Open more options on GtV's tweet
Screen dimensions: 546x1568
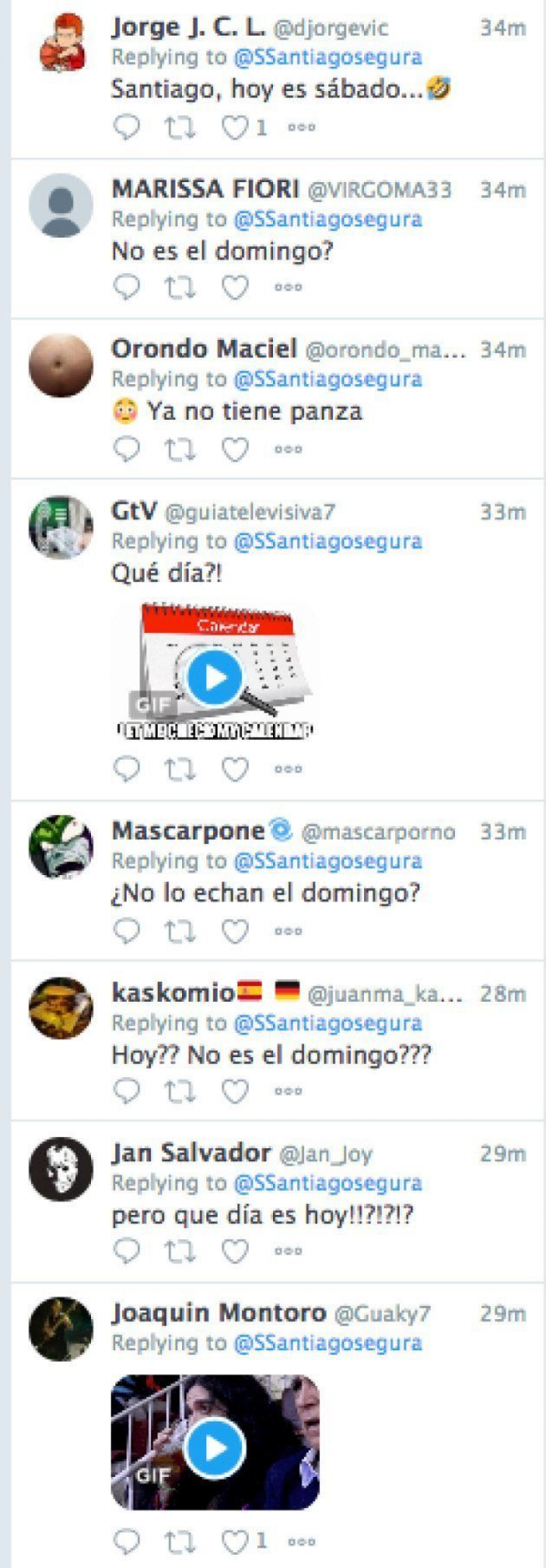tap(288, 769)
